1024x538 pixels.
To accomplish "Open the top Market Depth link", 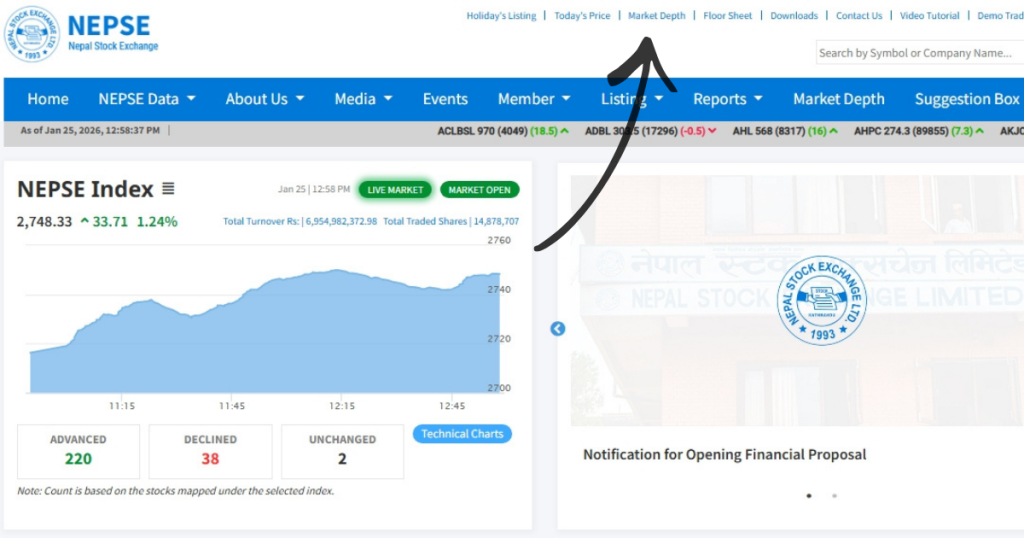I will (x=656, y=16).
